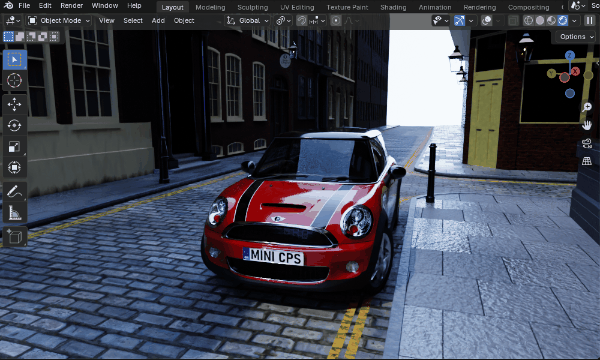Choose the Subtract selection mode icon
The height and width of the screenshot is (360, 600).
pos(31,36)
